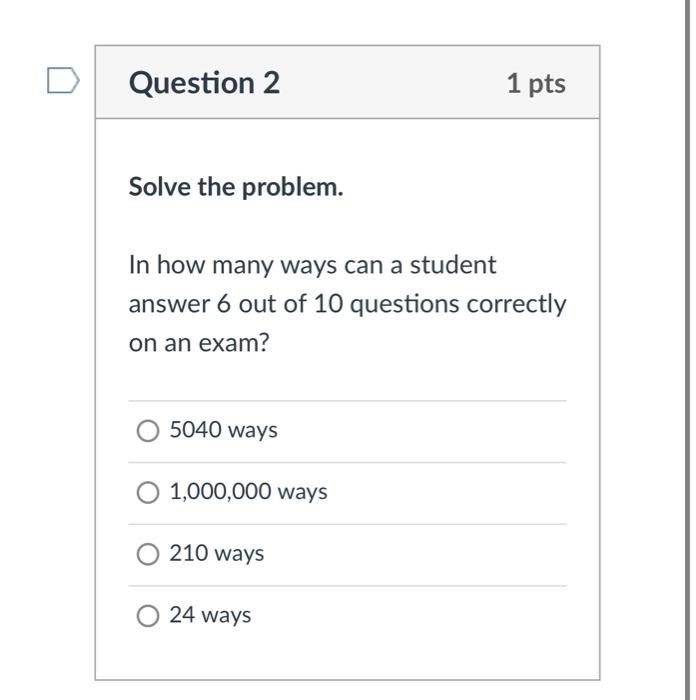This screenshot has width=696, height=700.
Task: Click the "24 ways" answer label
Action: pos(210,615)
